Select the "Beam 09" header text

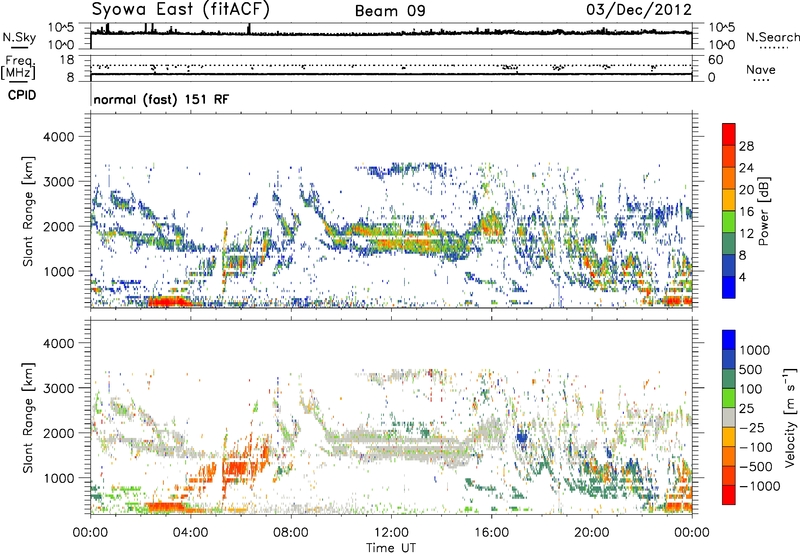[x=390, y=11]
